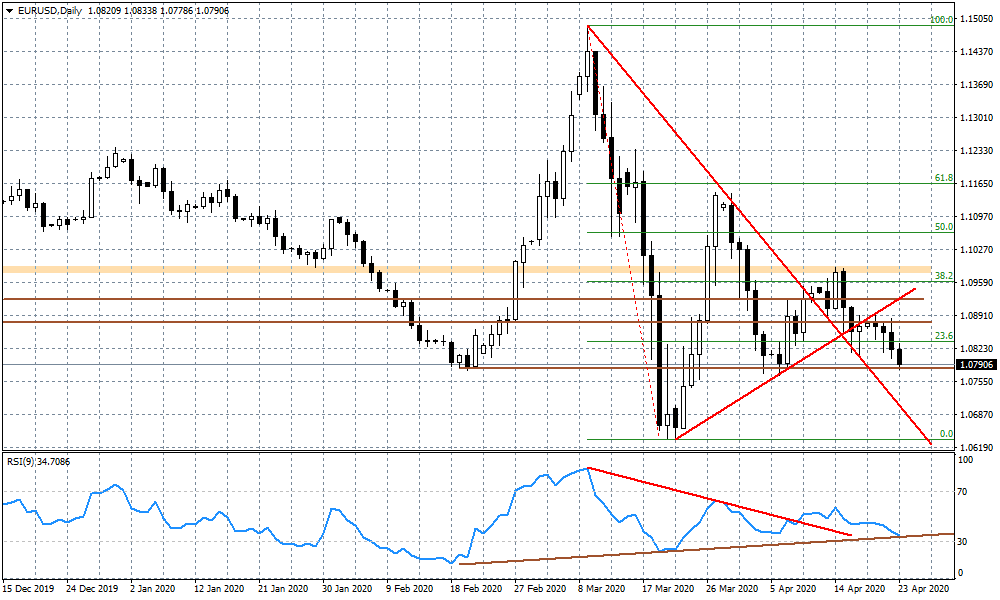Click the 1.14370 price axis label
1000x600 pixels.
[x=976, y=52]
